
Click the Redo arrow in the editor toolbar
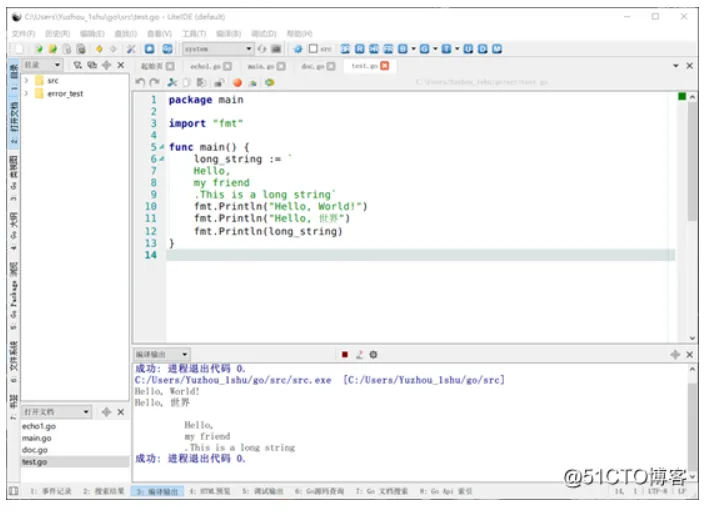point(154,82)
